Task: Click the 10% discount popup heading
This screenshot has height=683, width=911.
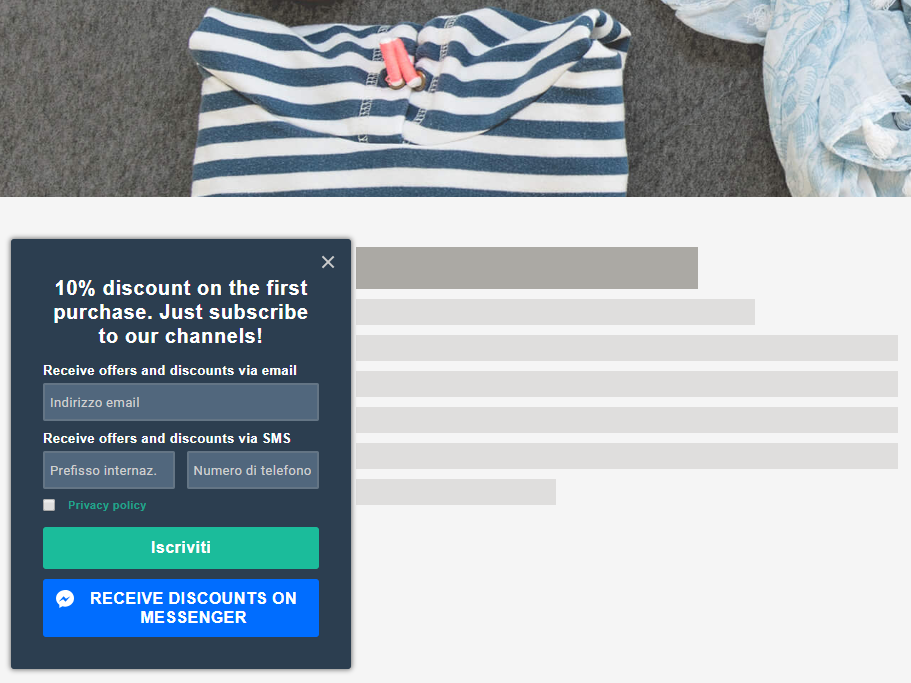Action: point(181,312)
